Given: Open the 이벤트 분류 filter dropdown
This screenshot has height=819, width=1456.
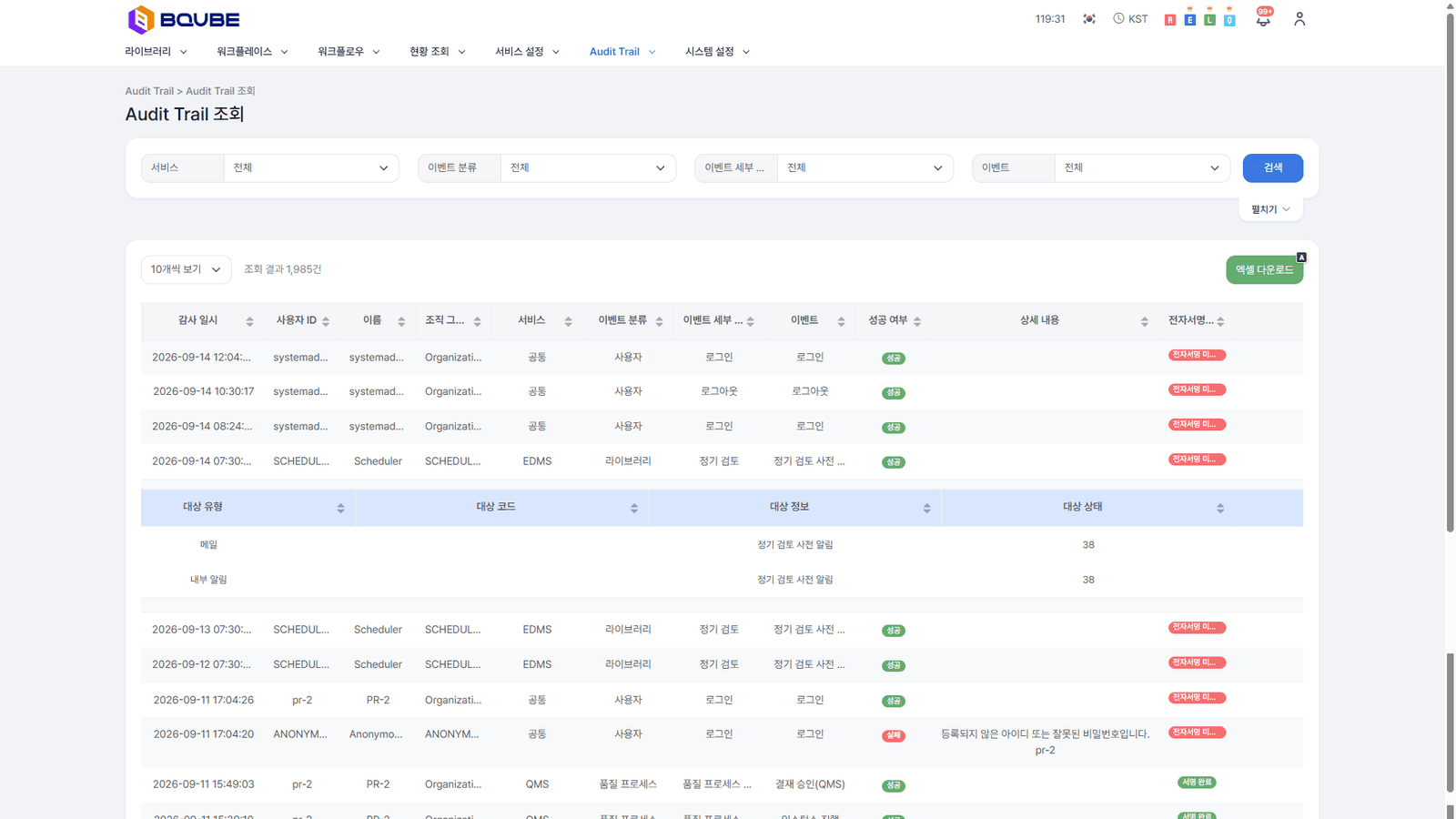Looking at the screenshot, I should [x=588, y=167].
